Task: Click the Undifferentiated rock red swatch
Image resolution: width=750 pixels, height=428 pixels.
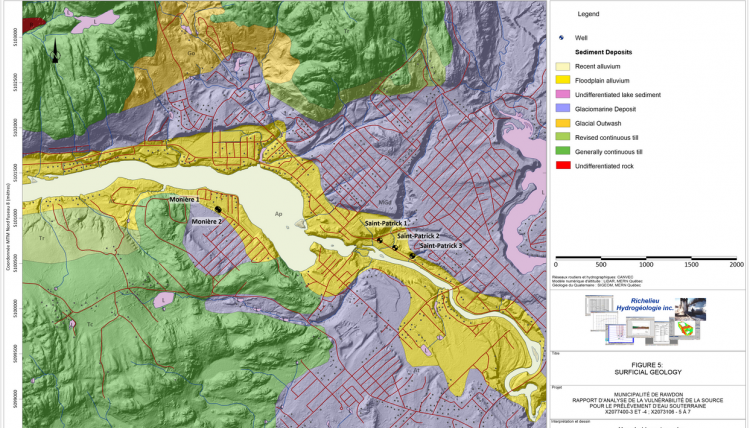Action: [x=562, y=166]
